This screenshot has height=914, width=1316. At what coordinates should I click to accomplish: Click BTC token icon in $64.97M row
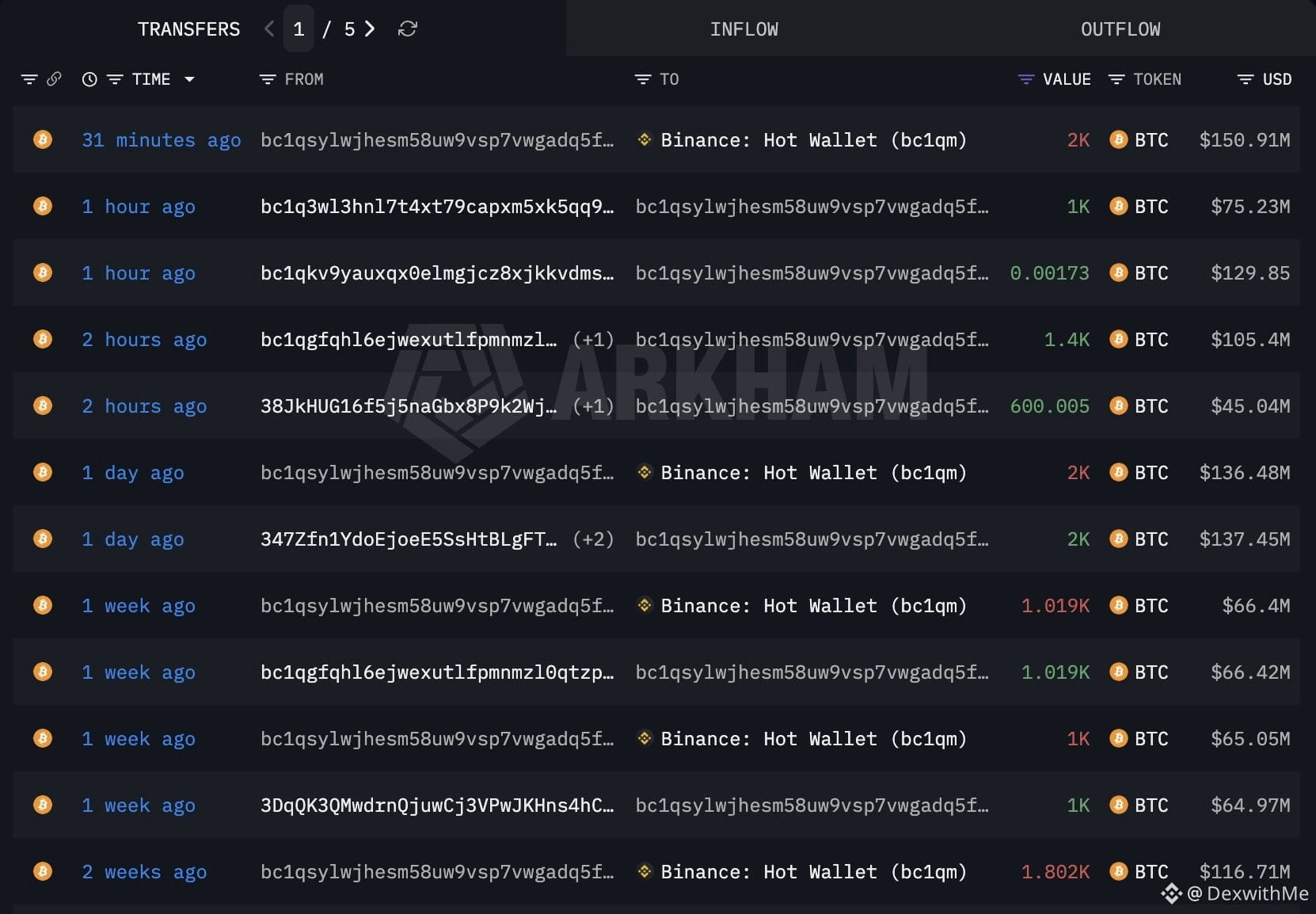click(1118, 805)
